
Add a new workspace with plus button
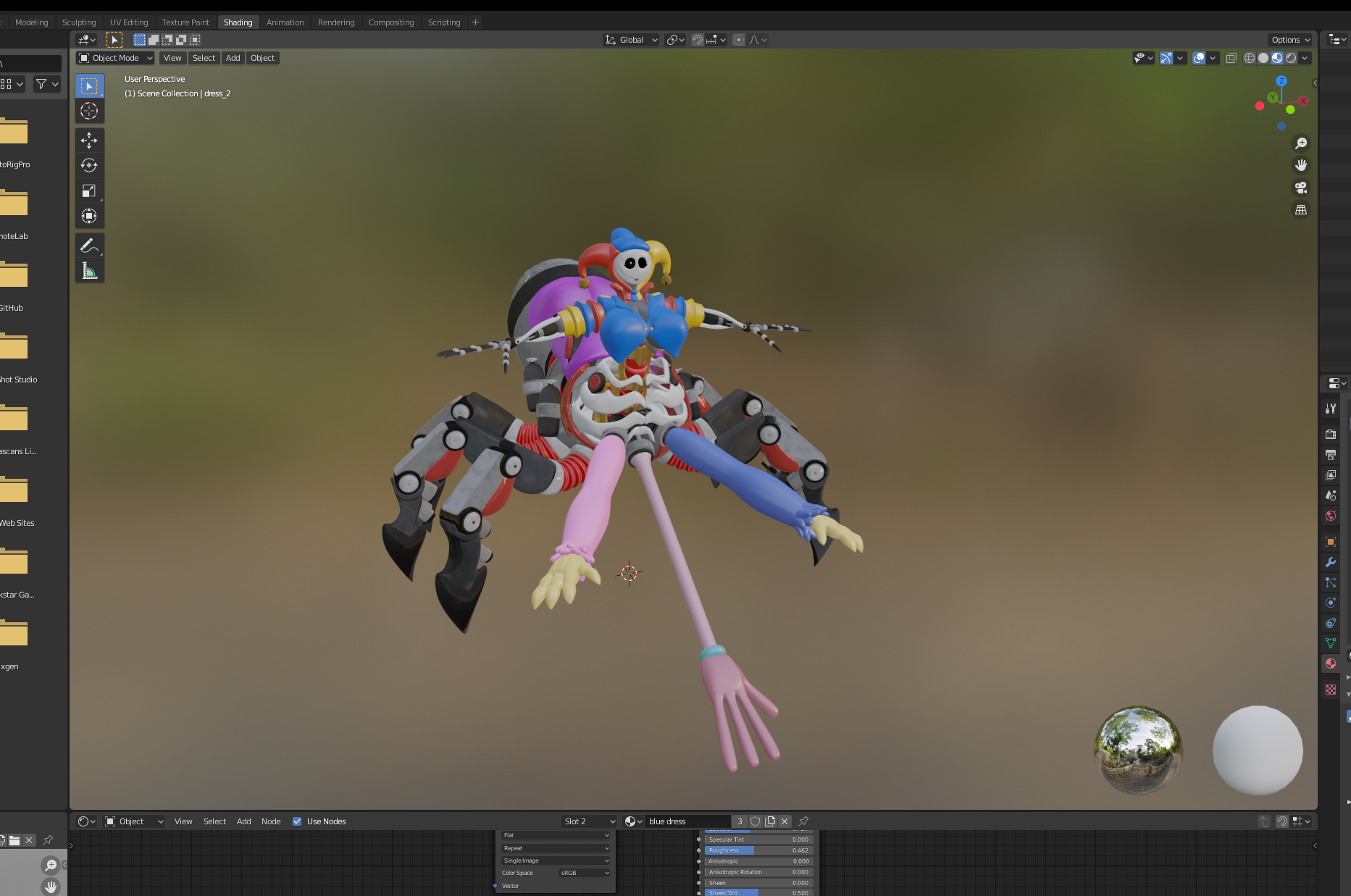point(475,22)
